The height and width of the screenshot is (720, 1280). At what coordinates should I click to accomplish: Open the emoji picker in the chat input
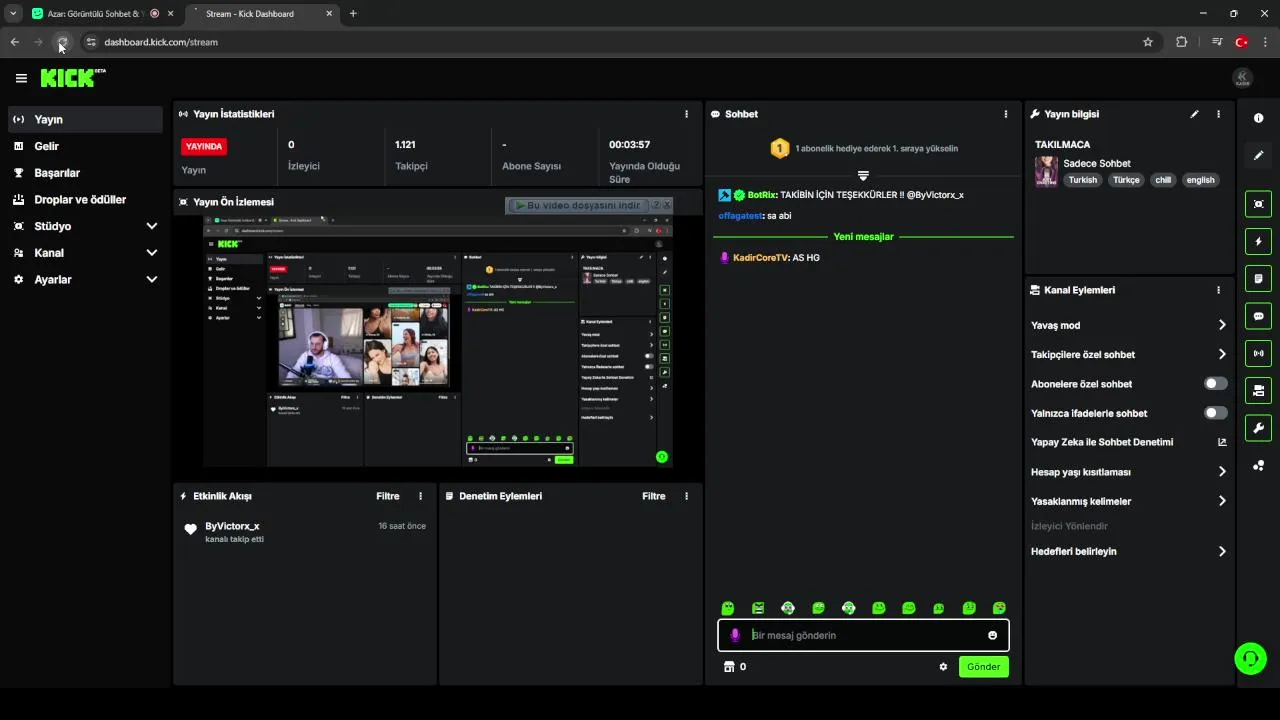click(x=992, y=635)
